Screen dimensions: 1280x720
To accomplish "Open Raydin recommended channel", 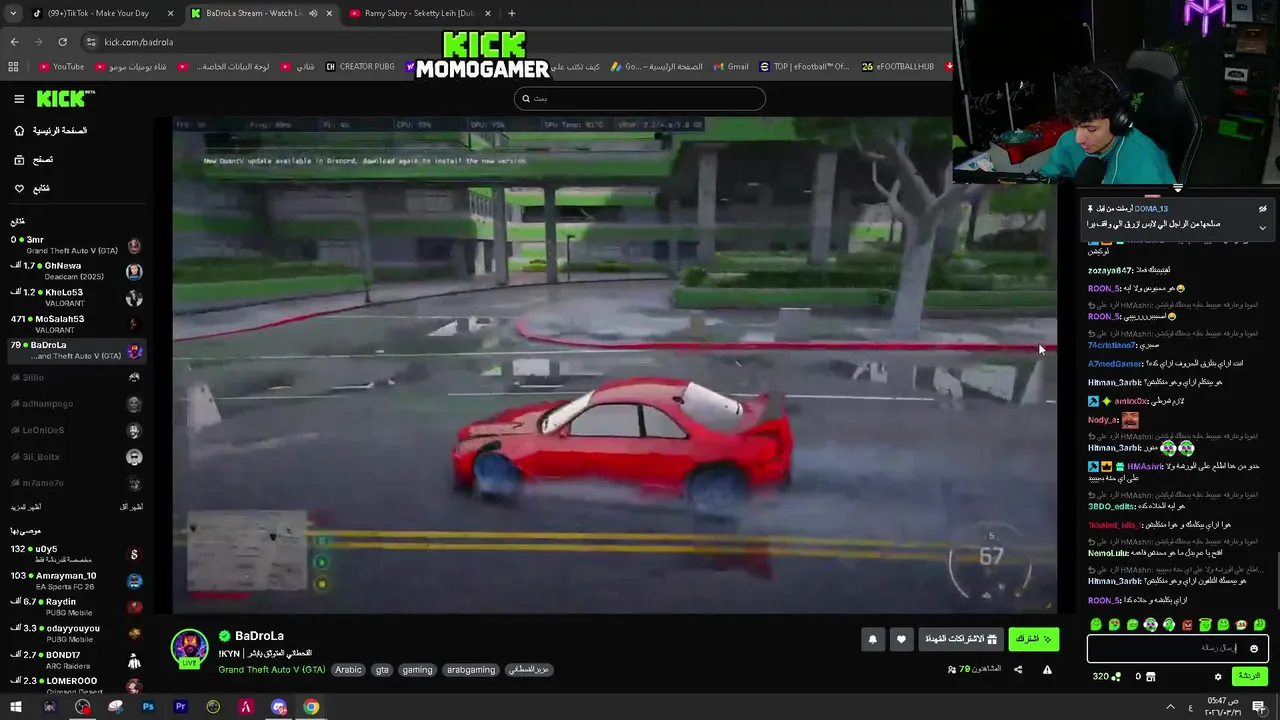I will pyautogui.click(x=76, y=607).
